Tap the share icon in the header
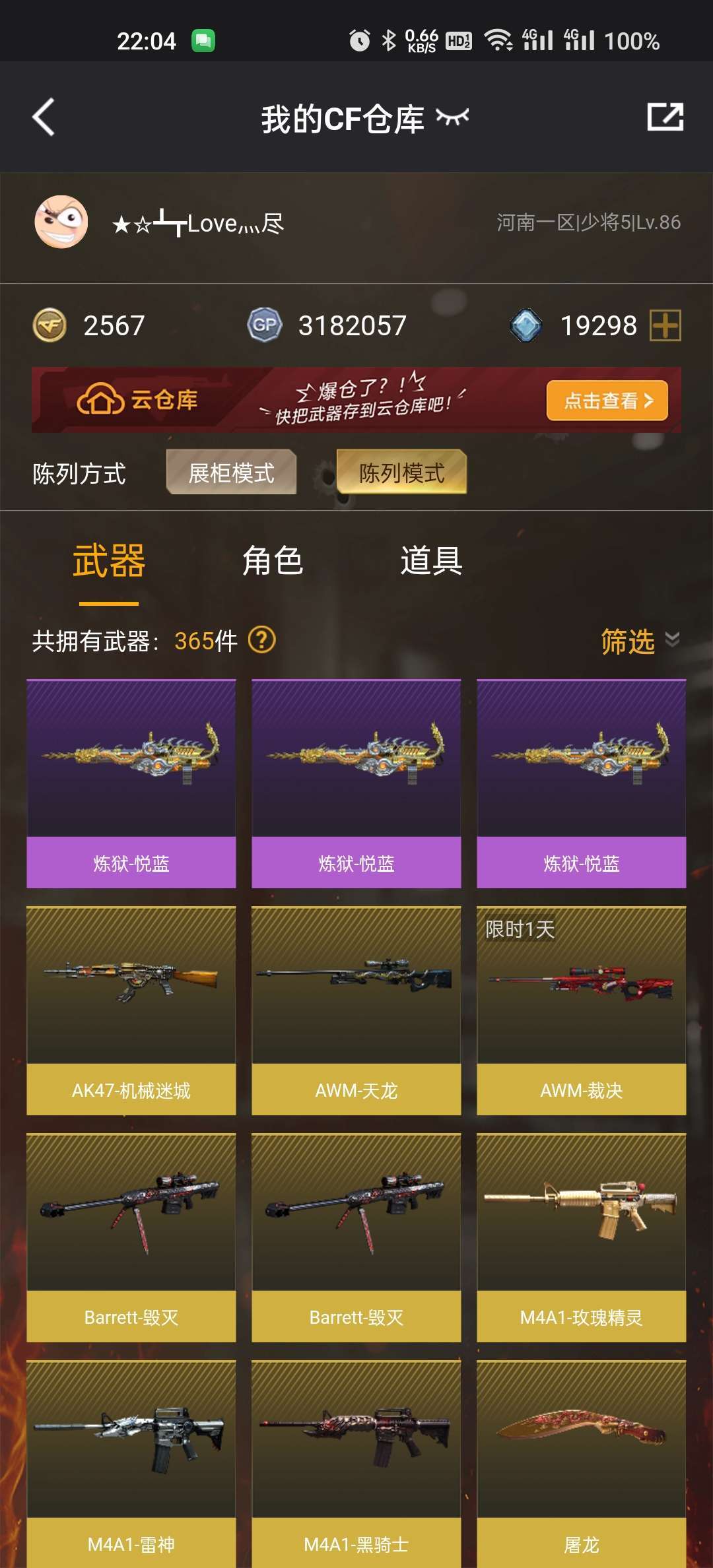Image resolution: width=713 pixels, height=1568 pixels. [x=665, y=117]
